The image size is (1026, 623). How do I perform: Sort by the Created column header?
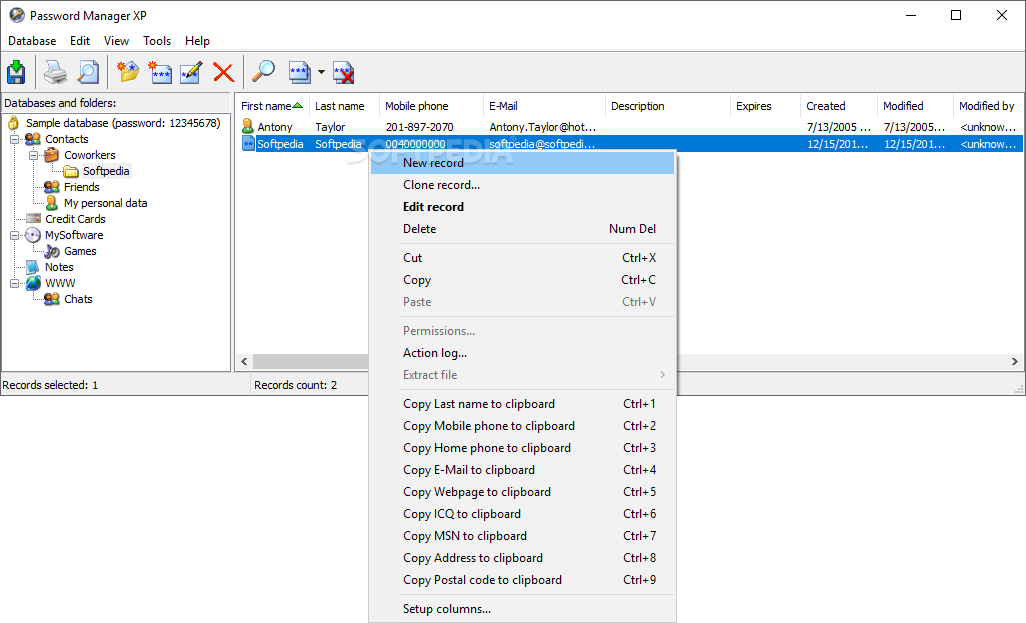pos(839,106)
